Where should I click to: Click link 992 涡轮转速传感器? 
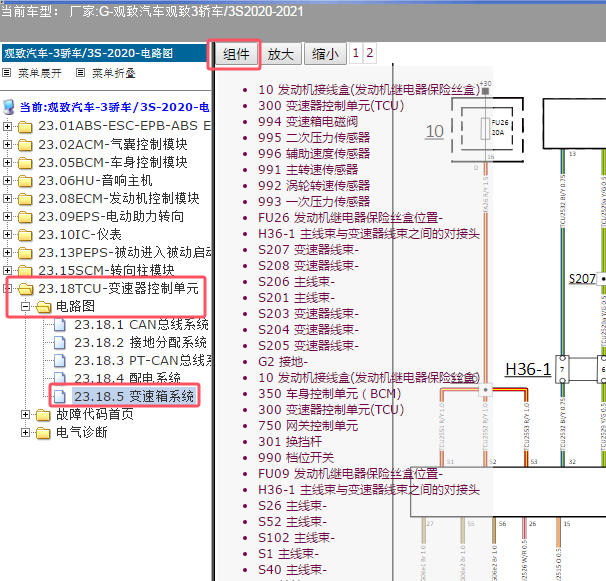click(314, 186)
